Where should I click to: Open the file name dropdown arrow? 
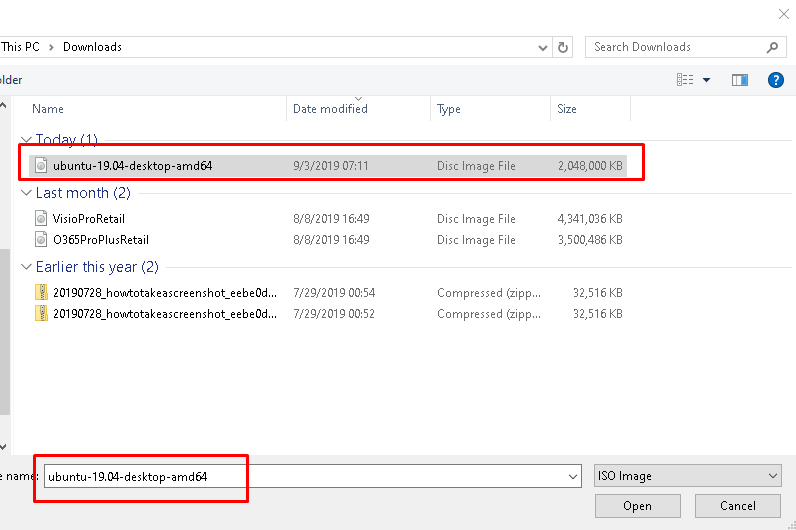(573, 477)
